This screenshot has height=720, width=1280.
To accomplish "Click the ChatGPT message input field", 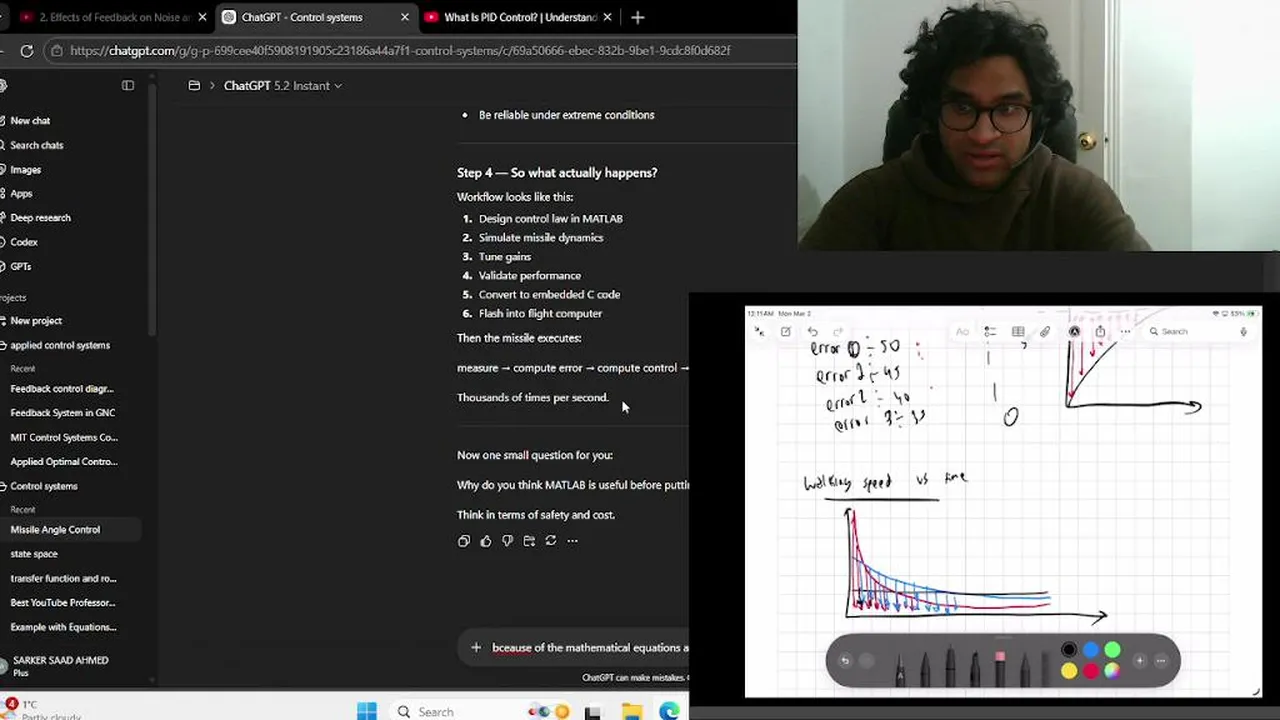I will click(590, 648).
